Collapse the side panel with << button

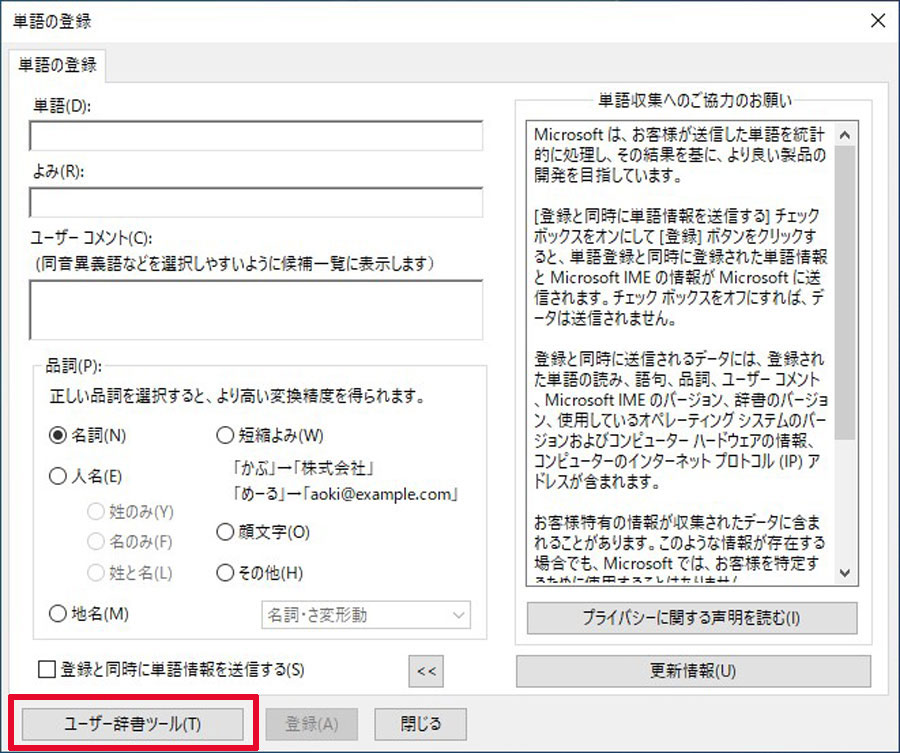(426, 671)
